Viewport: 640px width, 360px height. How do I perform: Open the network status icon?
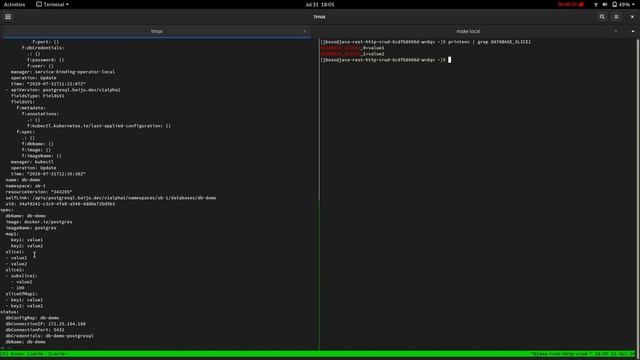coord(596,4)
